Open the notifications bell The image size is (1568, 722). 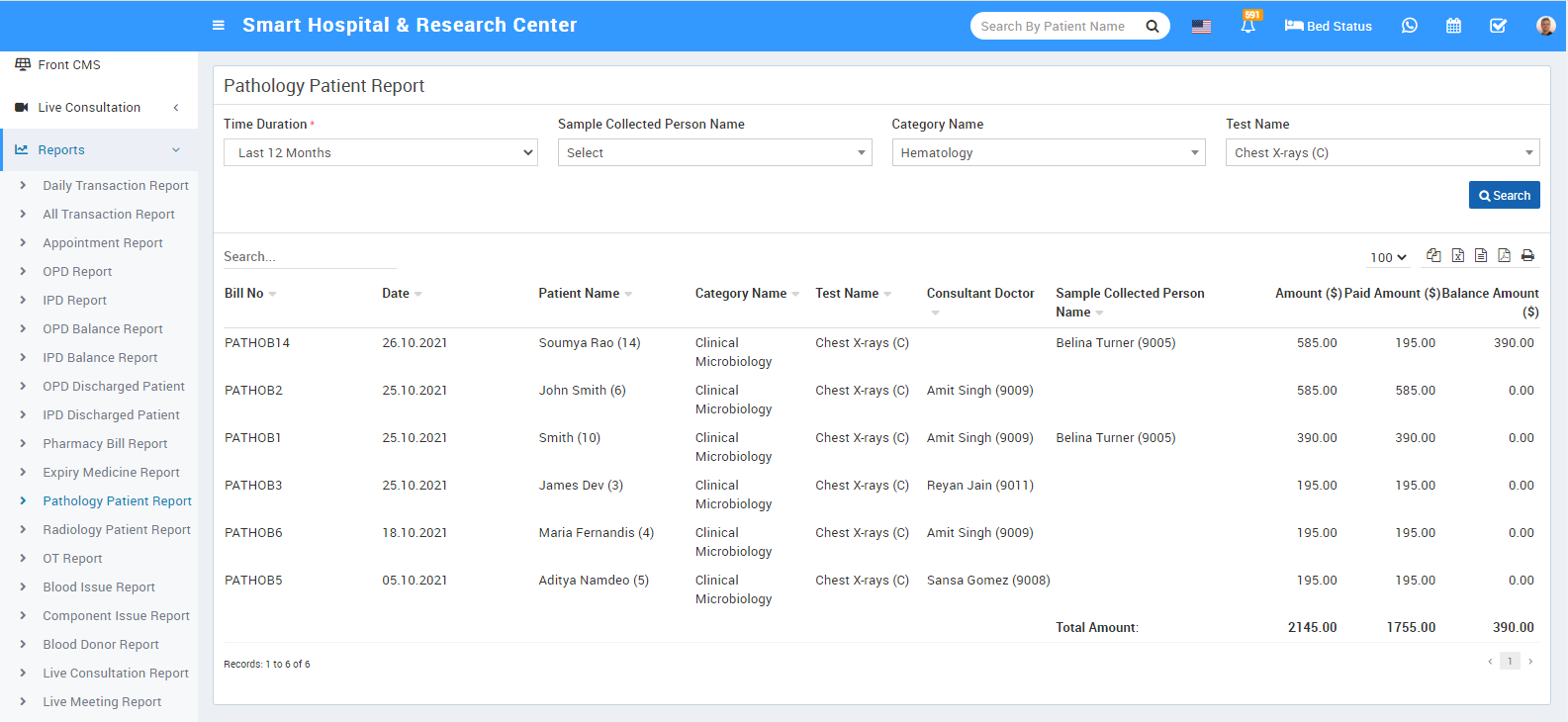coord(1248,26)
